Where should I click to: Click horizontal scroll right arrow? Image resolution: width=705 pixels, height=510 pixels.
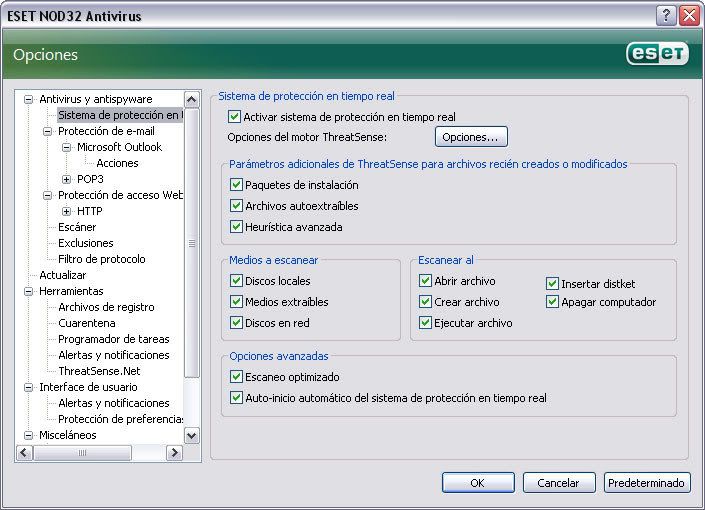pos(174,452)
